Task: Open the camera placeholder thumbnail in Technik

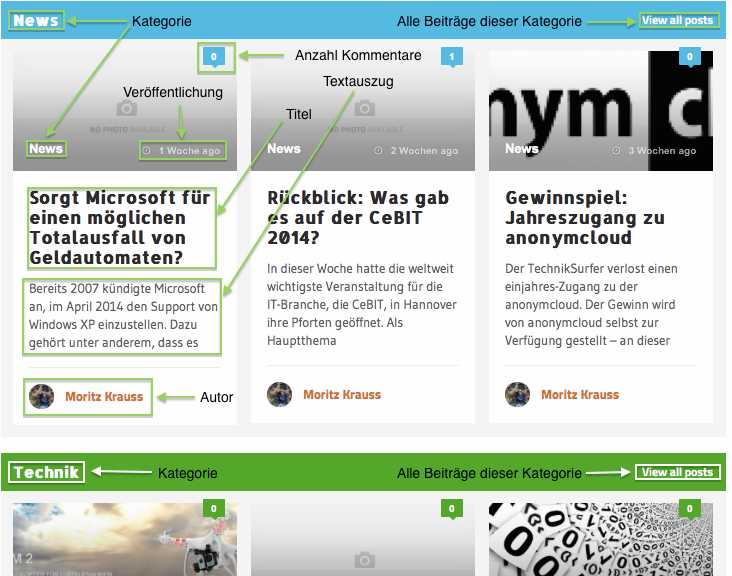Action: 363,539
